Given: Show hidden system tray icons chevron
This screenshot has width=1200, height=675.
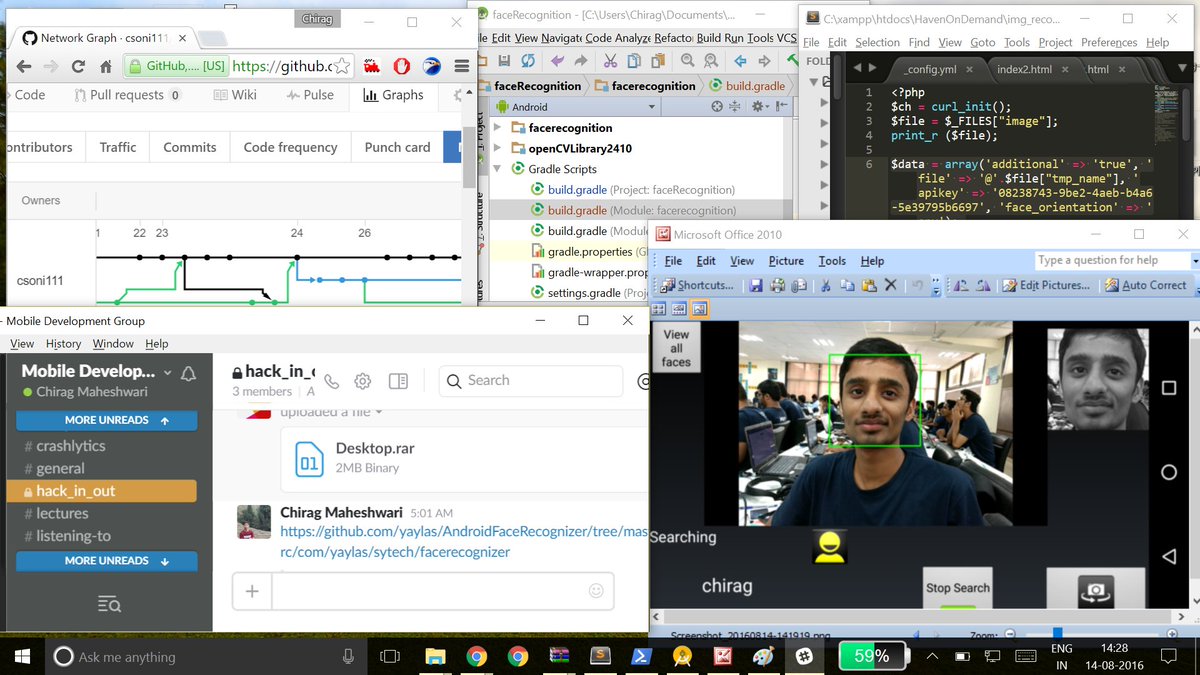Looking at the screenshot, I should tap(932, 657).
